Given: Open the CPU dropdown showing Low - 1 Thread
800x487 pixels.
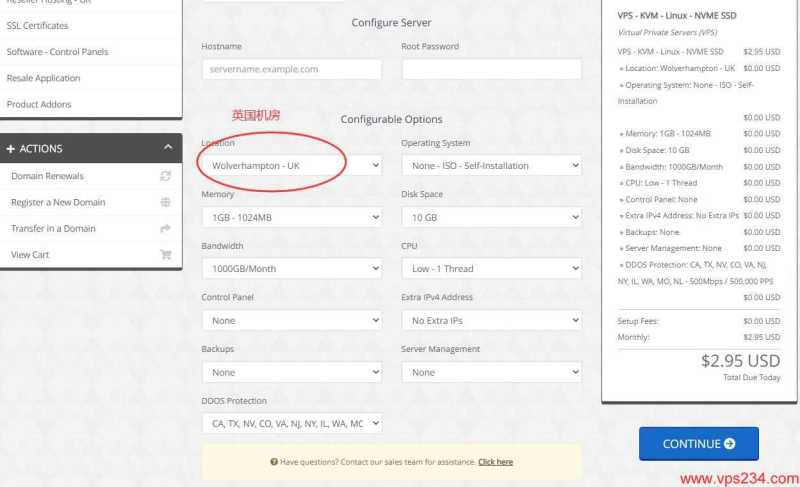Looking at the screenshot, I should point(491,269).
